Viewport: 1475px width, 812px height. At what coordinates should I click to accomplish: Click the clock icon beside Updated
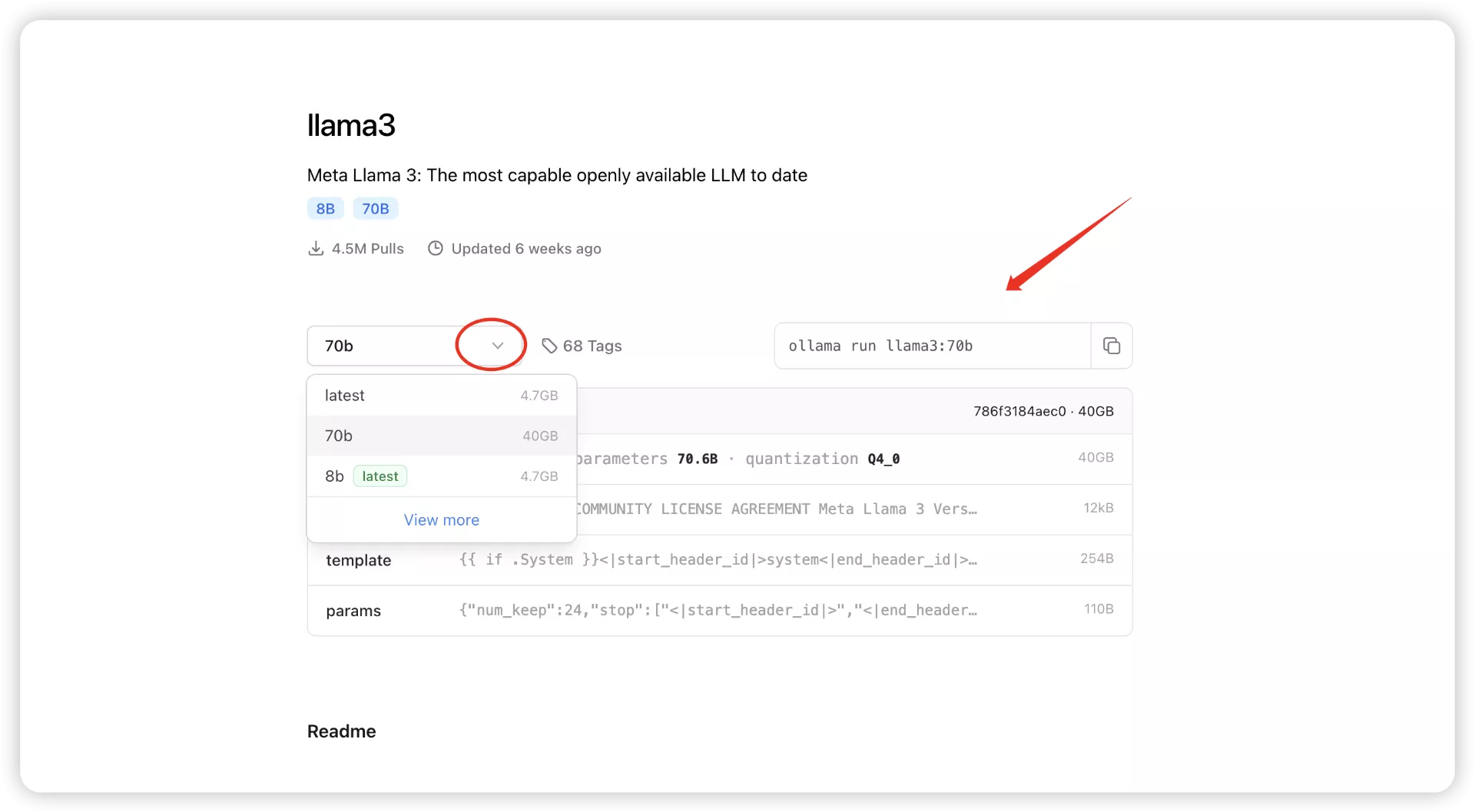436,248
